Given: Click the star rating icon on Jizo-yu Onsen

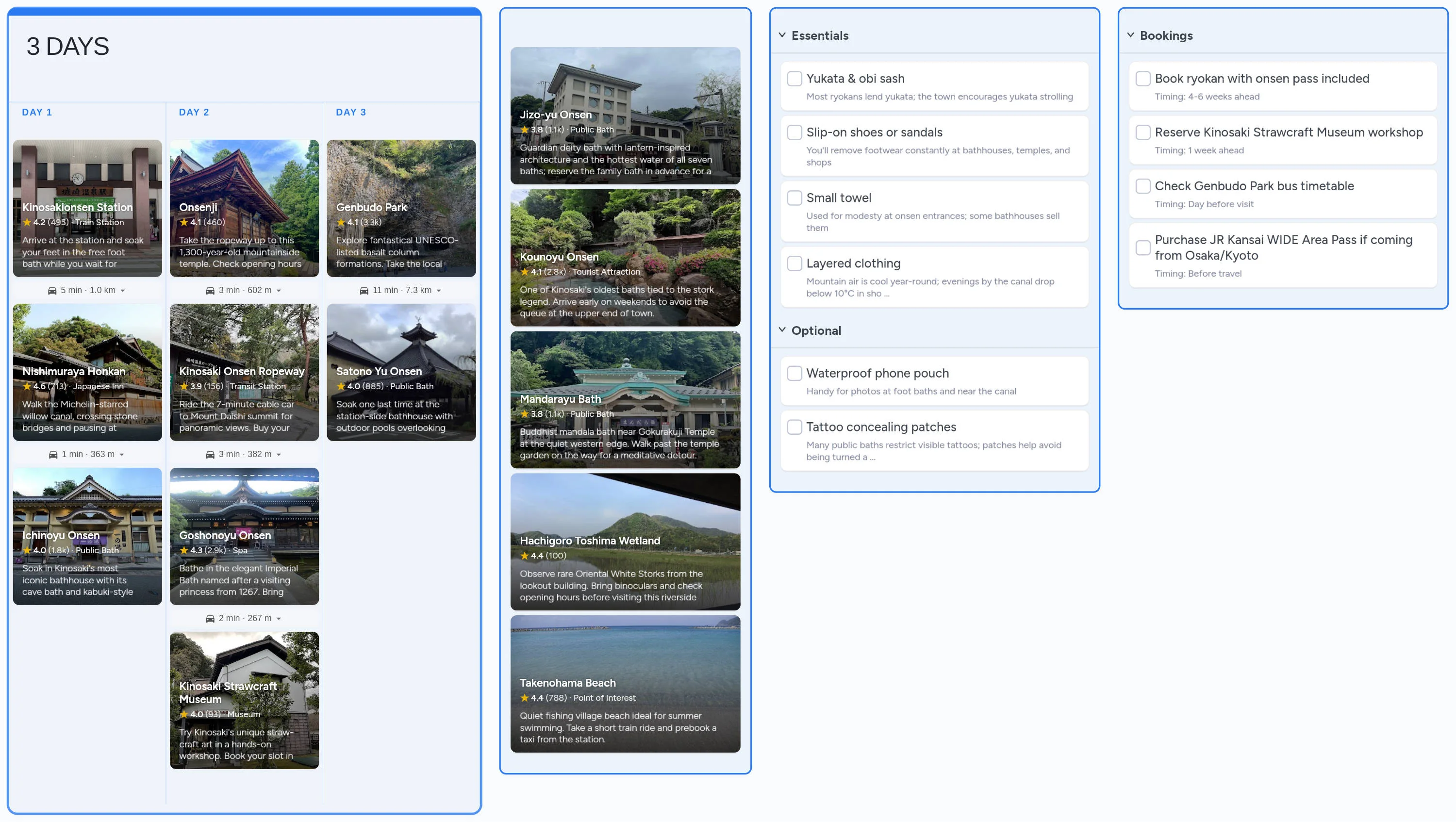Looking at the screenshot, I should [x=525, y=130].
